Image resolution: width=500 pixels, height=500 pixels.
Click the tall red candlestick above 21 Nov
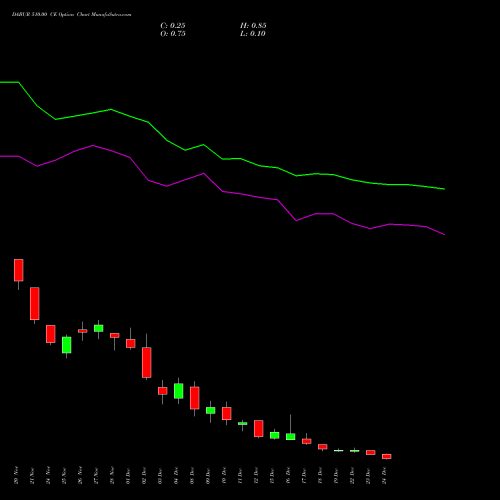(35, 303)
